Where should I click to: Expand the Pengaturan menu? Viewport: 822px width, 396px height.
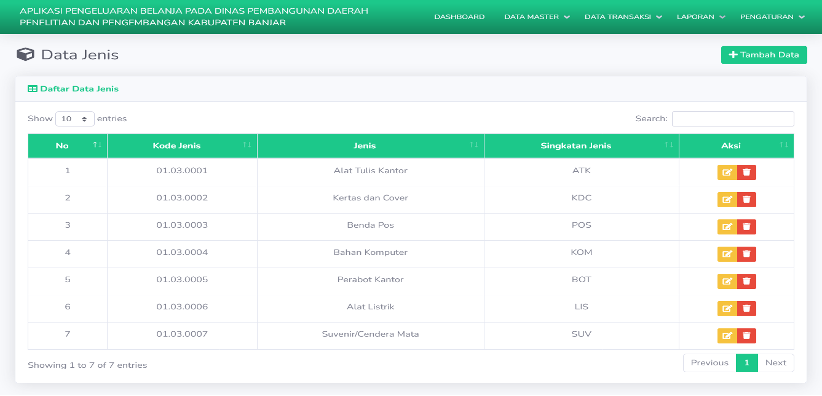click(772, 17)
